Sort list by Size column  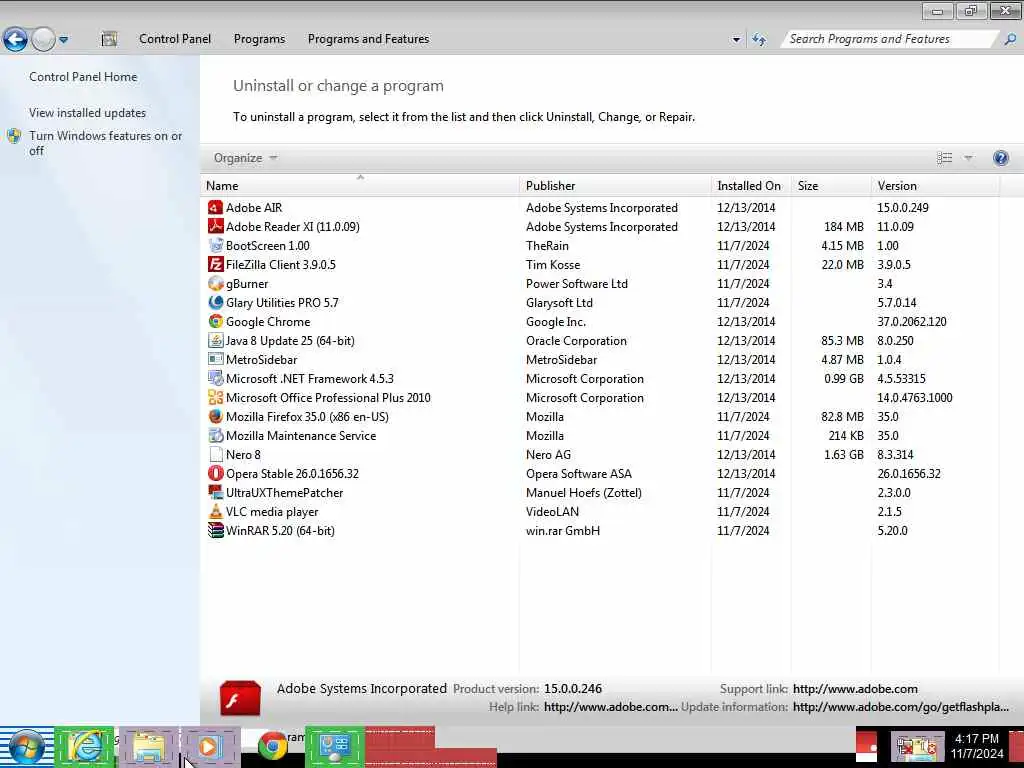(831, 185)
